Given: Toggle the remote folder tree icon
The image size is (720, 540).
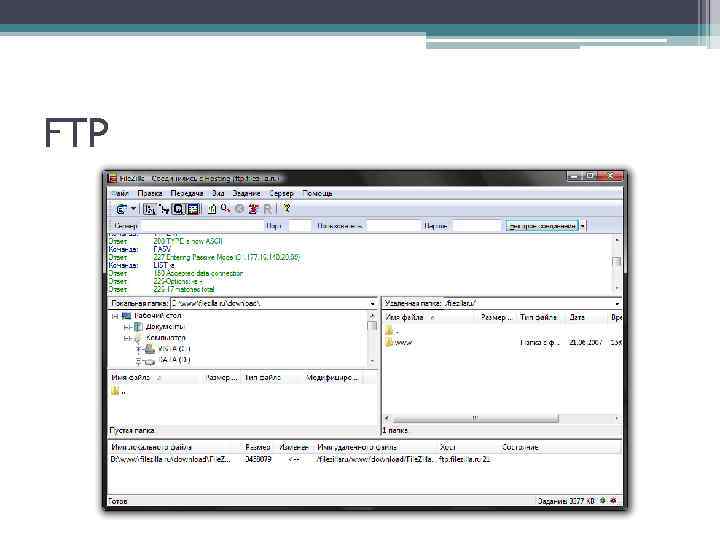Looking at the screenshot, I should tap(178, 209).
